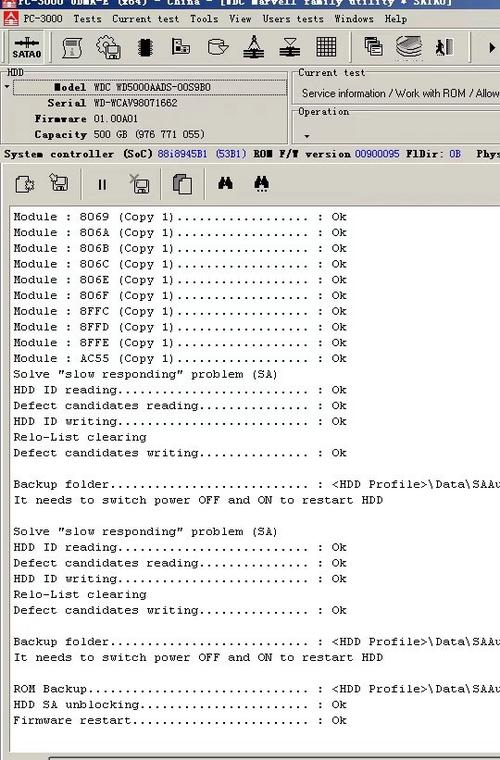Expand the Operation panel dropdown arrow

(307, 136)
